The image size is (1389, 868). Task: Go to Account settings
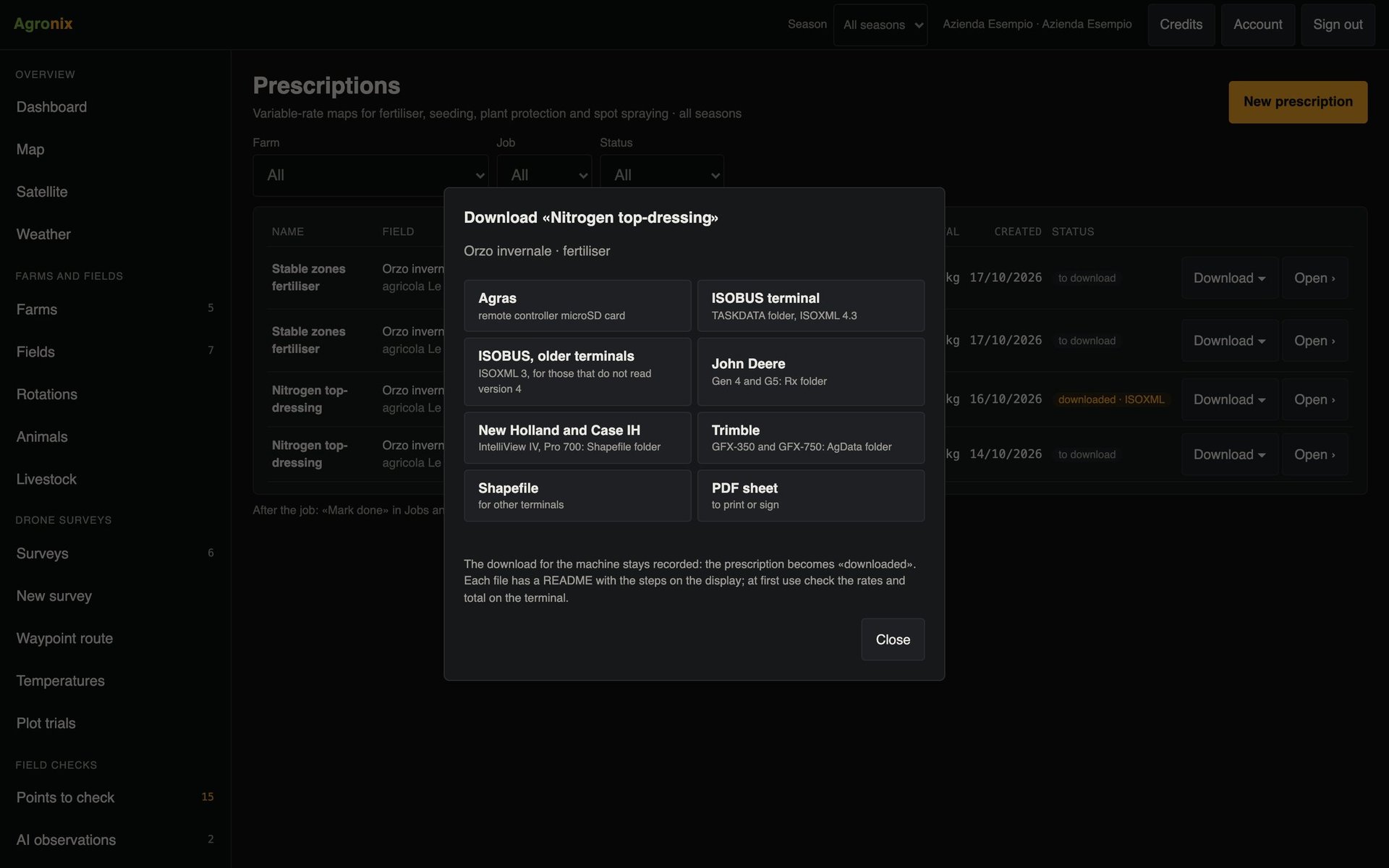[1257, 25]
